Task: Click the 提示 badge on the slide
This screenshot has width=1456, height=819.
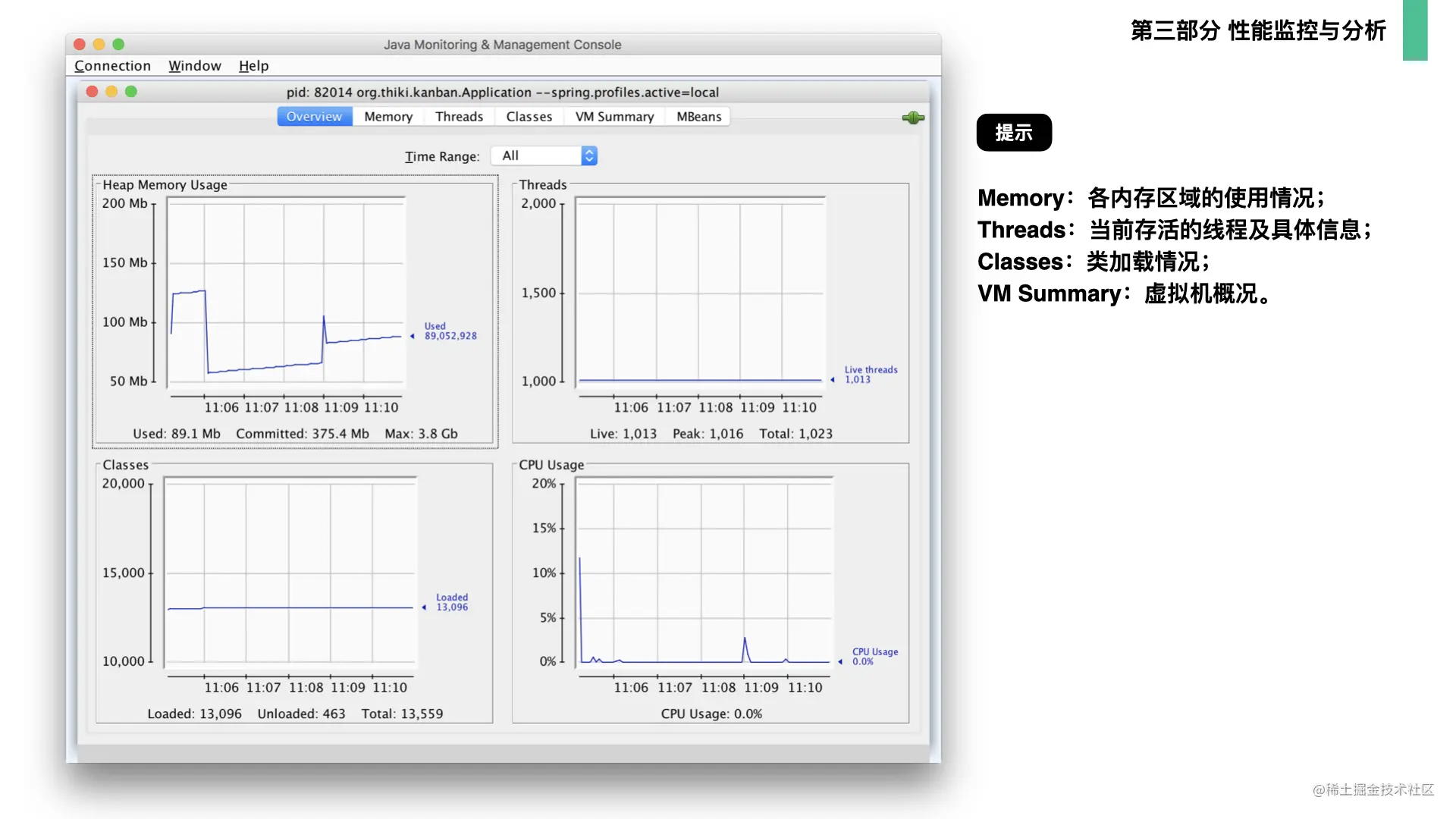Action: point(1014,133)
